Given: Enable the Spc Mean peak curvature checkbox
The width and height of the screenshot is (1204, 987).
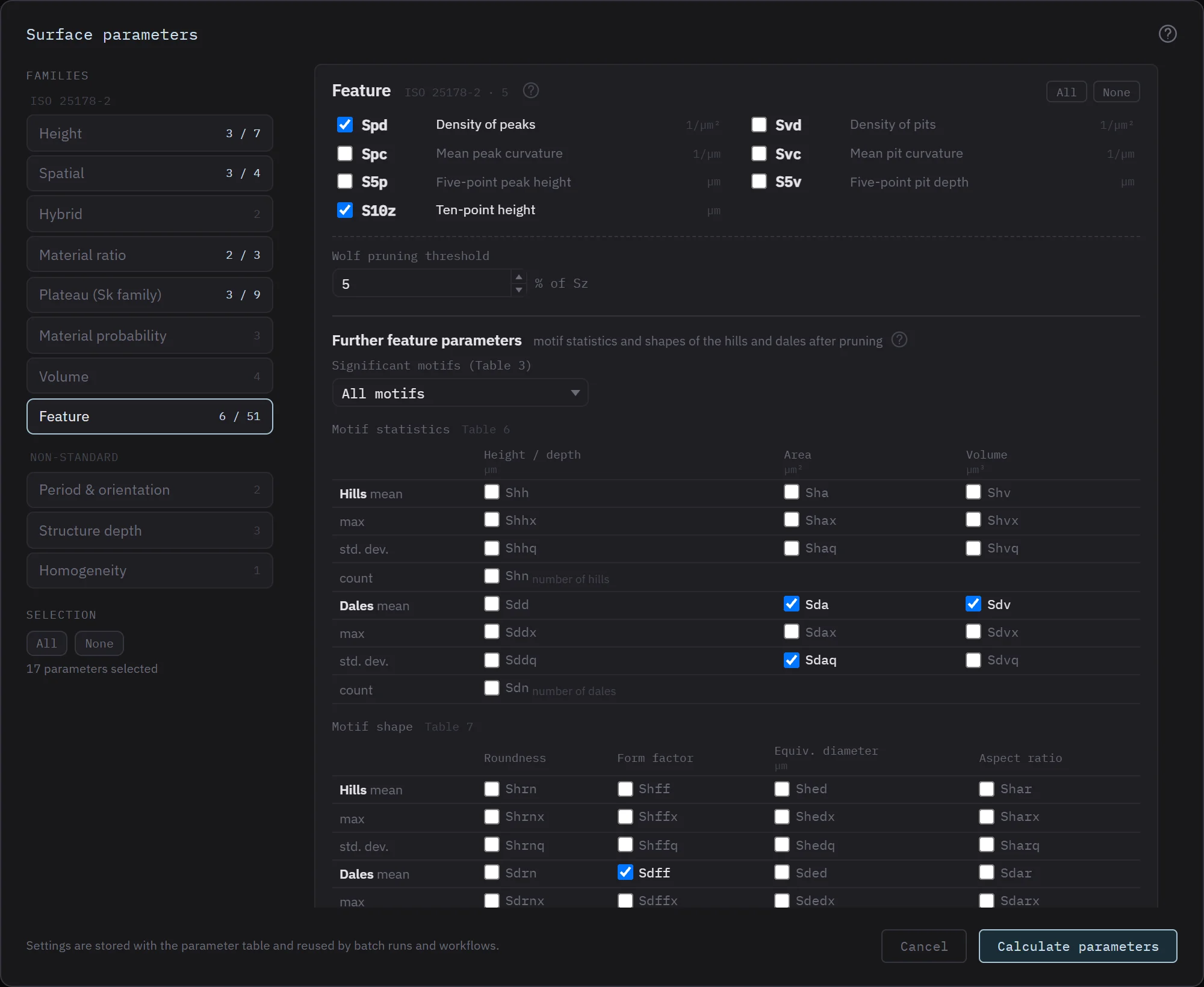Looking at the screenshot, I should coord(345,153).
